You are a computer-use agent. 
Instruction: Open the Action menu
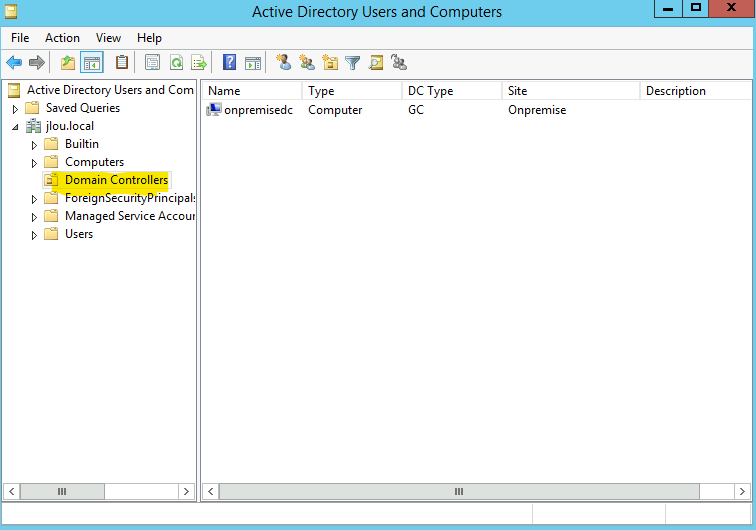(62, 38)
